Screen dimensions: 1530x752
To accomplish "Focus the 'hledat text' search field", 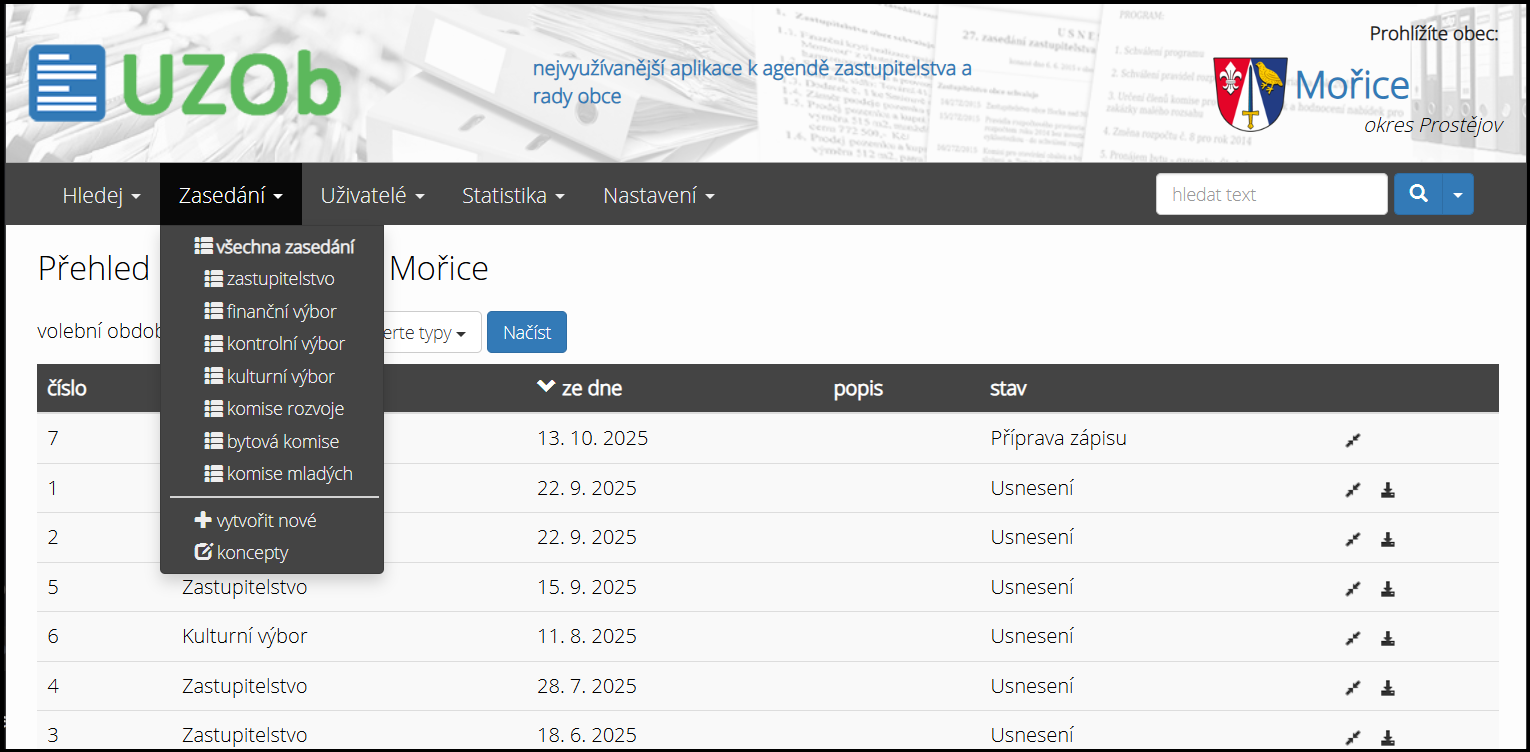I will click(x=1272, y=194).
